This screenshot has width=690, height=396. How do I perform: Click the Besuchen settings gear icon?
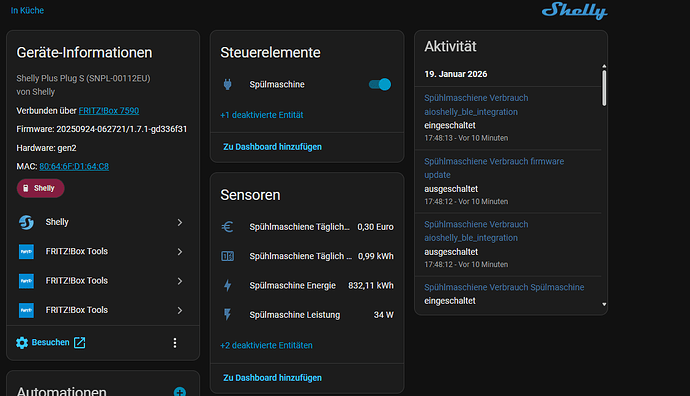22,343
